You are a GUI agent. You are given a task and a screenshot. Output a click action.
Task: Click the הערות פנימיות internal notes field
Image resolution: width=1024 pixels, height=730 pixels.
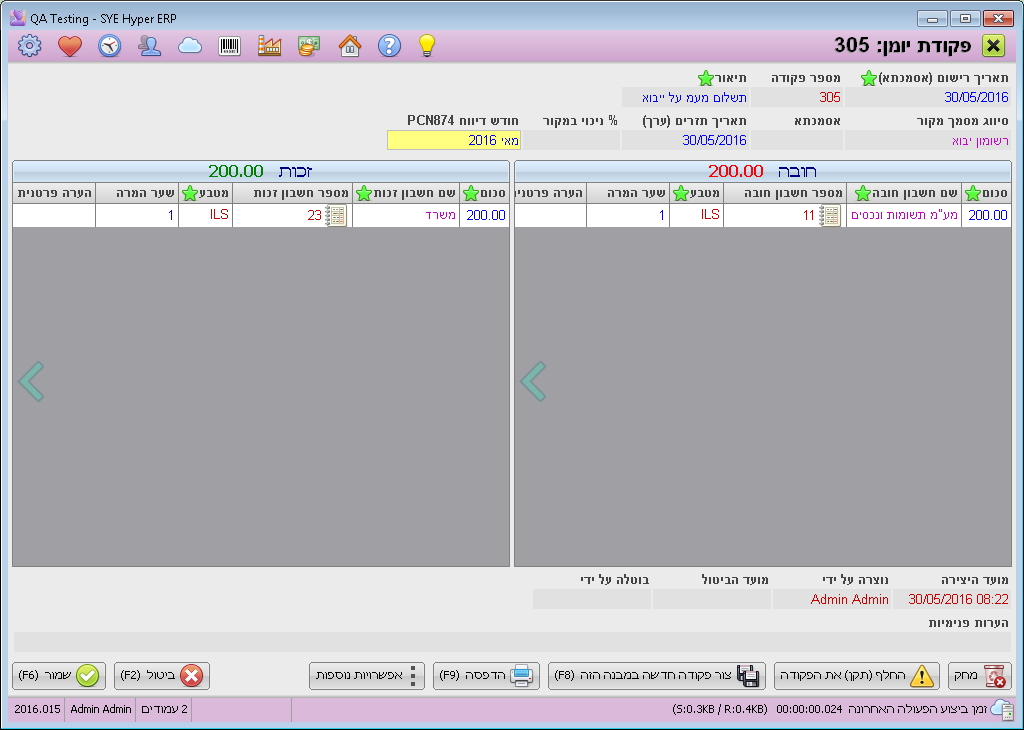(512, 642)
